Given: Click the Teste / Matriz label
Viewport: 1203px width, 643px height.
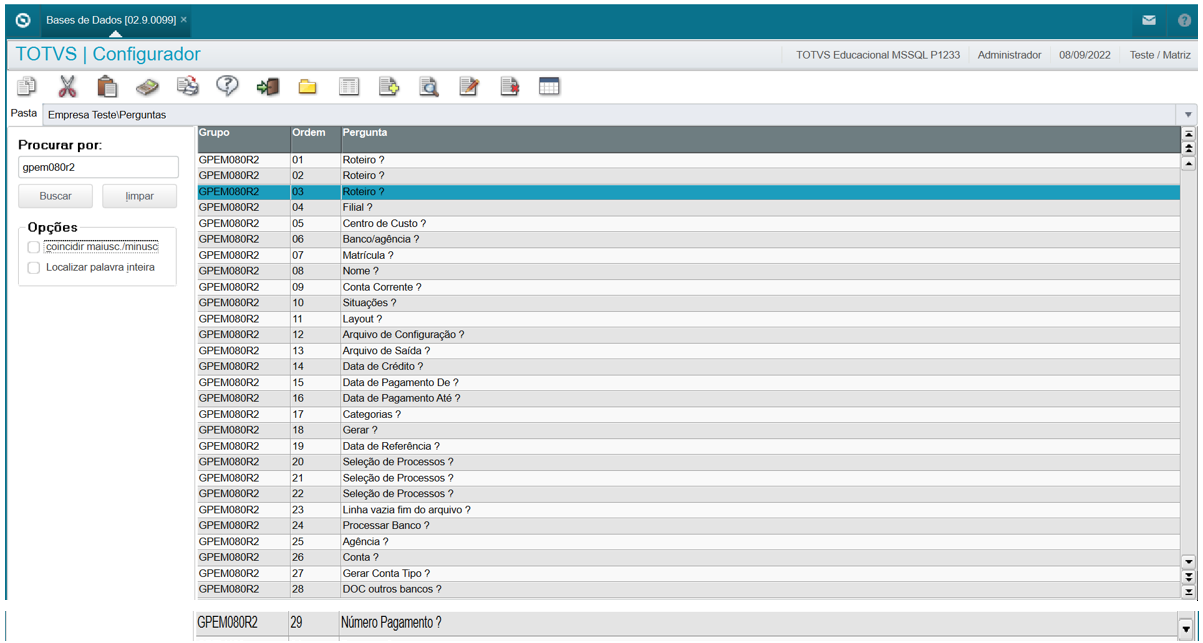Looking at the screenshot, I should (1160, 55).
